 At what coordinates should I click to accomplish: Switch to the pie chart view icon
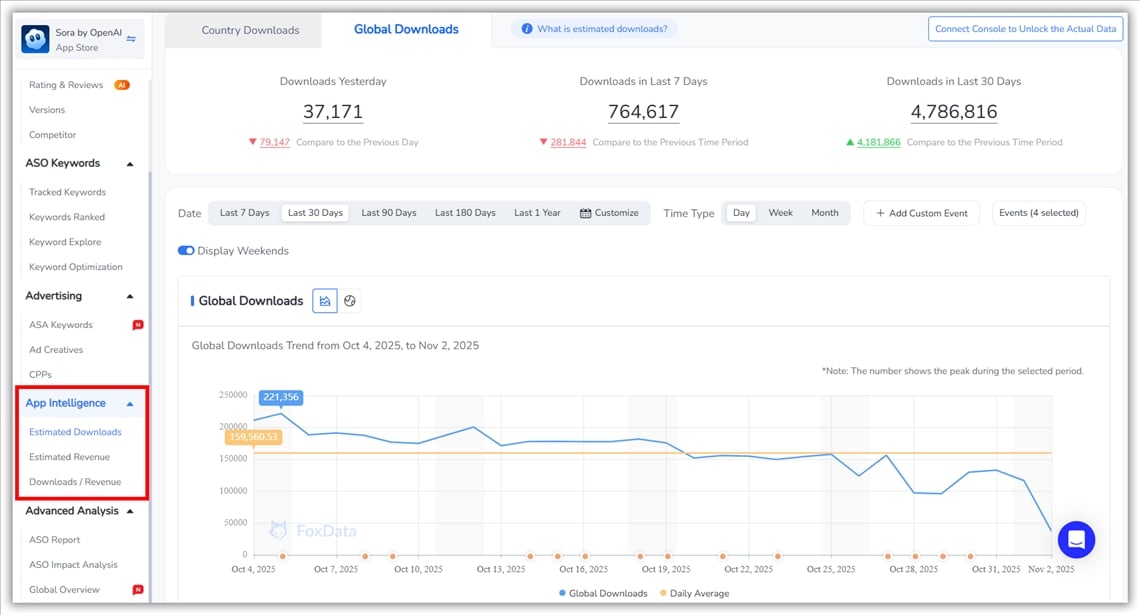coord(350,300)
